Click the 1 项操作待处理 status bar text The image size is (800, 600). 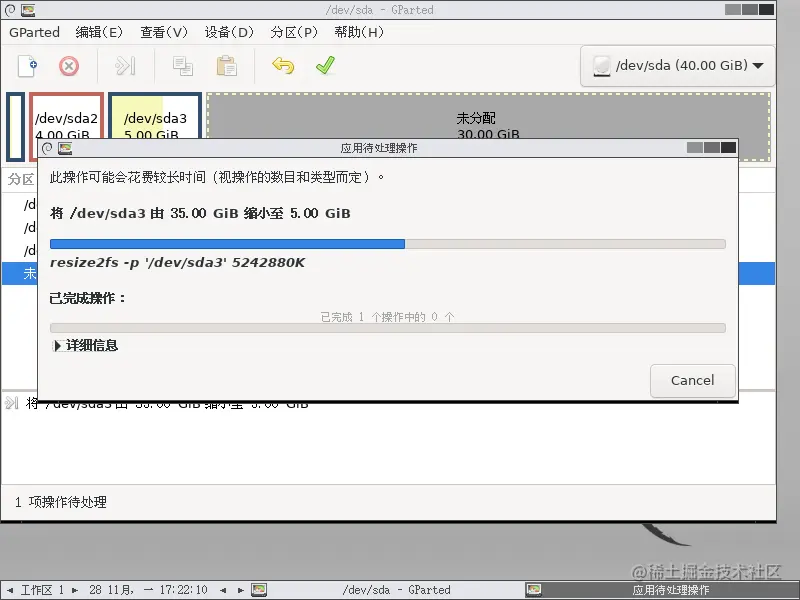61,502
